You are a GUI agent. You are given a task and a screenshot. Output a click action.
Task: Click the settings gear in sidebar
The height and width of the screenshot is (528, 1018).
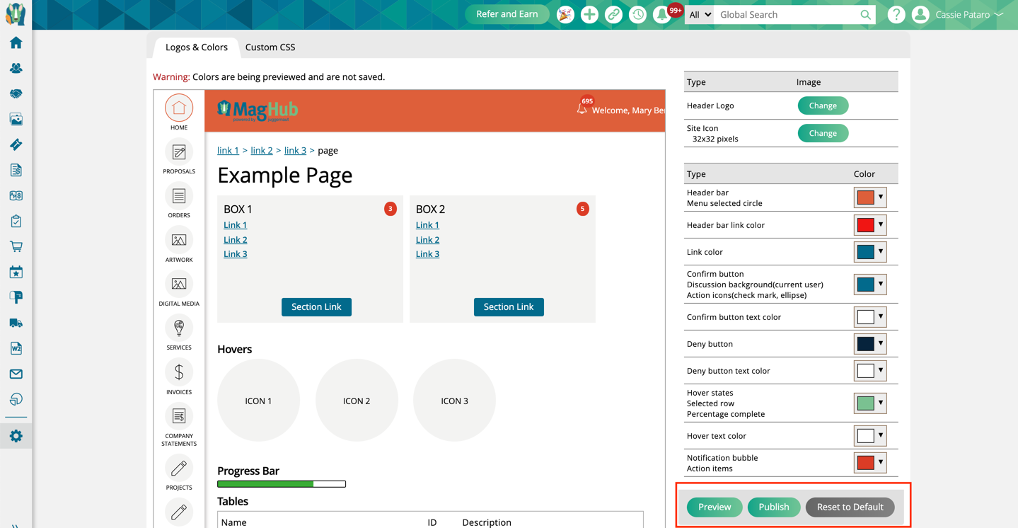tap(15, 437)
